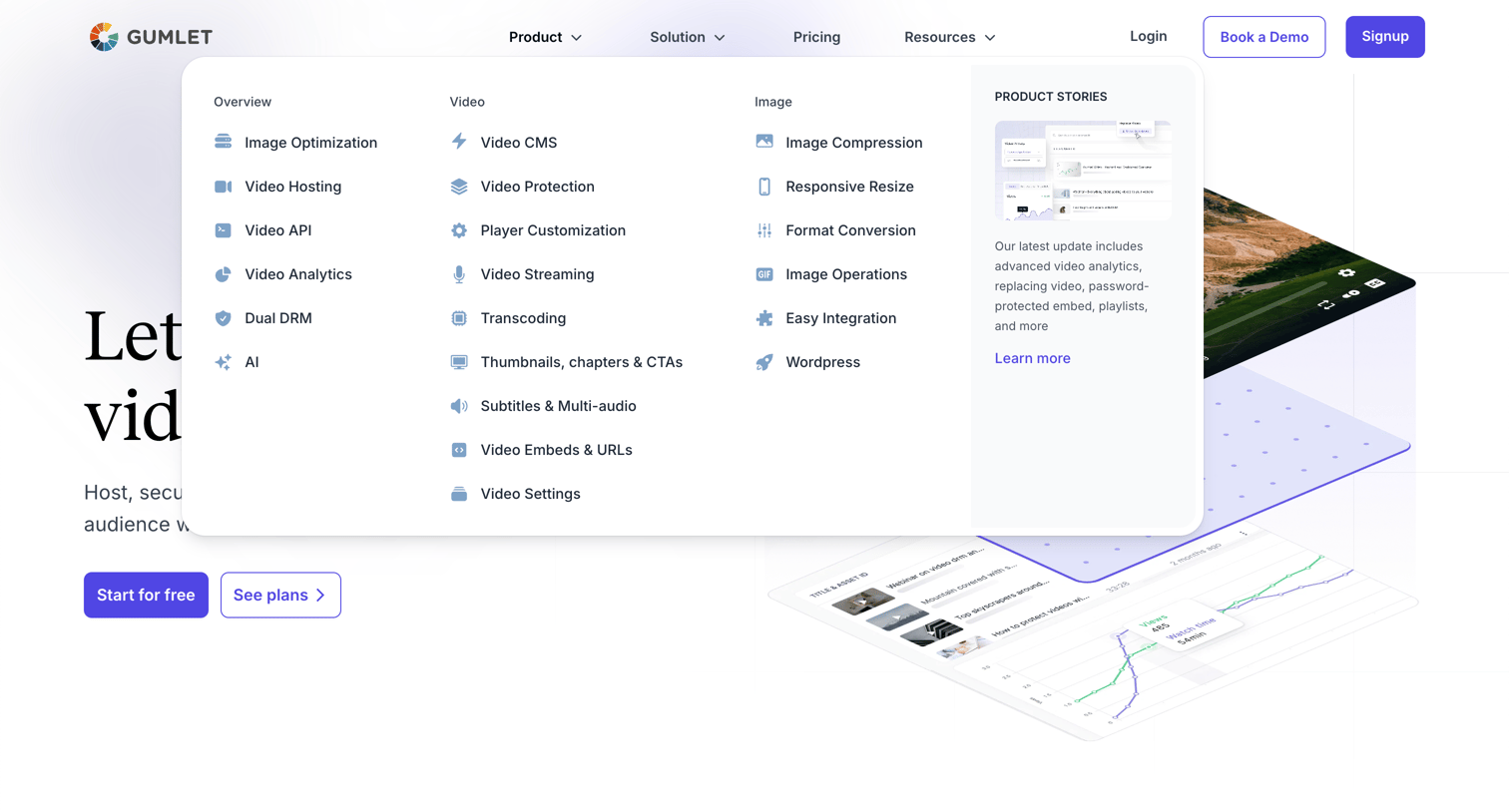The height and width of the screenshot is (812, 1509).
Task: Click the Video Analytics pie chart icon
Action: click(223, 274)
